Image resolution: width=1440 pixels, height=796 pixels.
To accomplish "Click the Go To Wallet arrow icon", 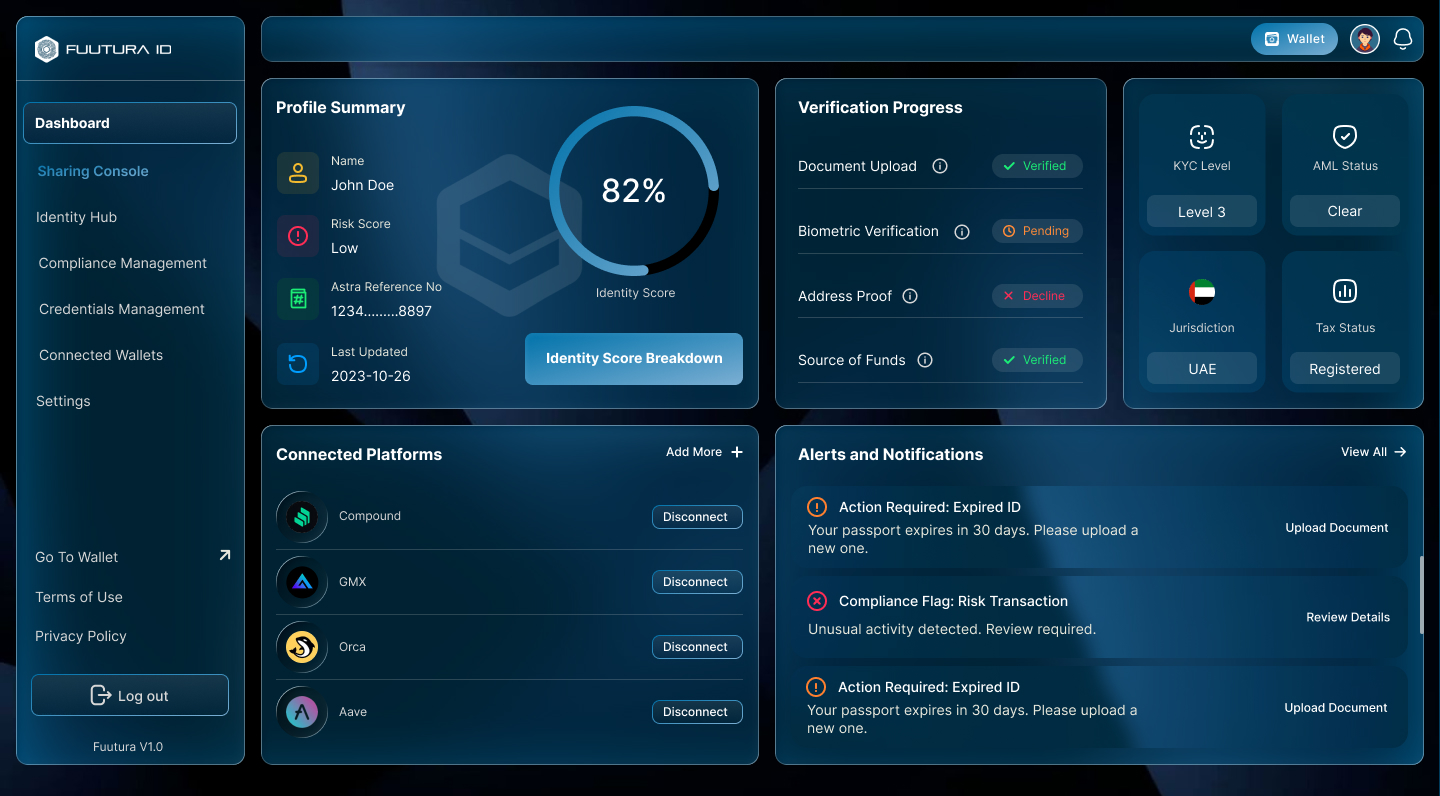I will point(224,555).
